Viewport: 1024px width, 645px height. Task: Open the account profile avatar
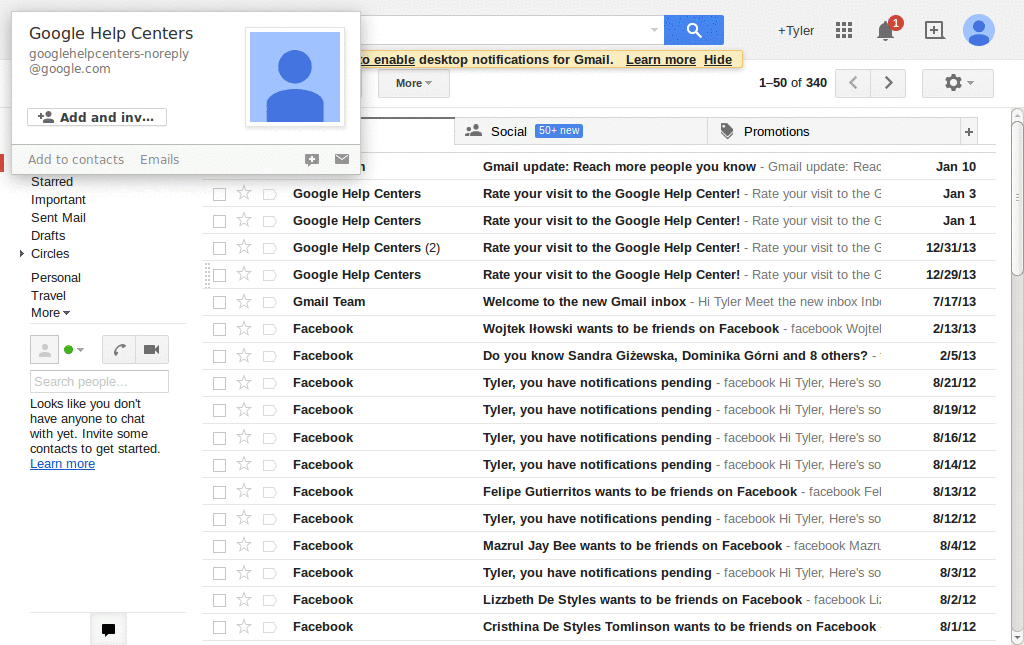click(978, 30)
